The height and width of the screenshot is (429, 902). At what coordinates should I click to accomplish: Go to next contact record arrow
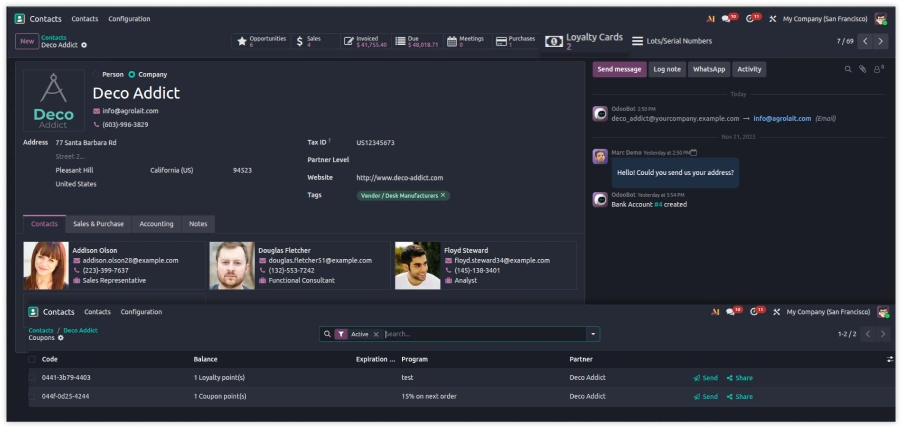click(x=881, y=41)
